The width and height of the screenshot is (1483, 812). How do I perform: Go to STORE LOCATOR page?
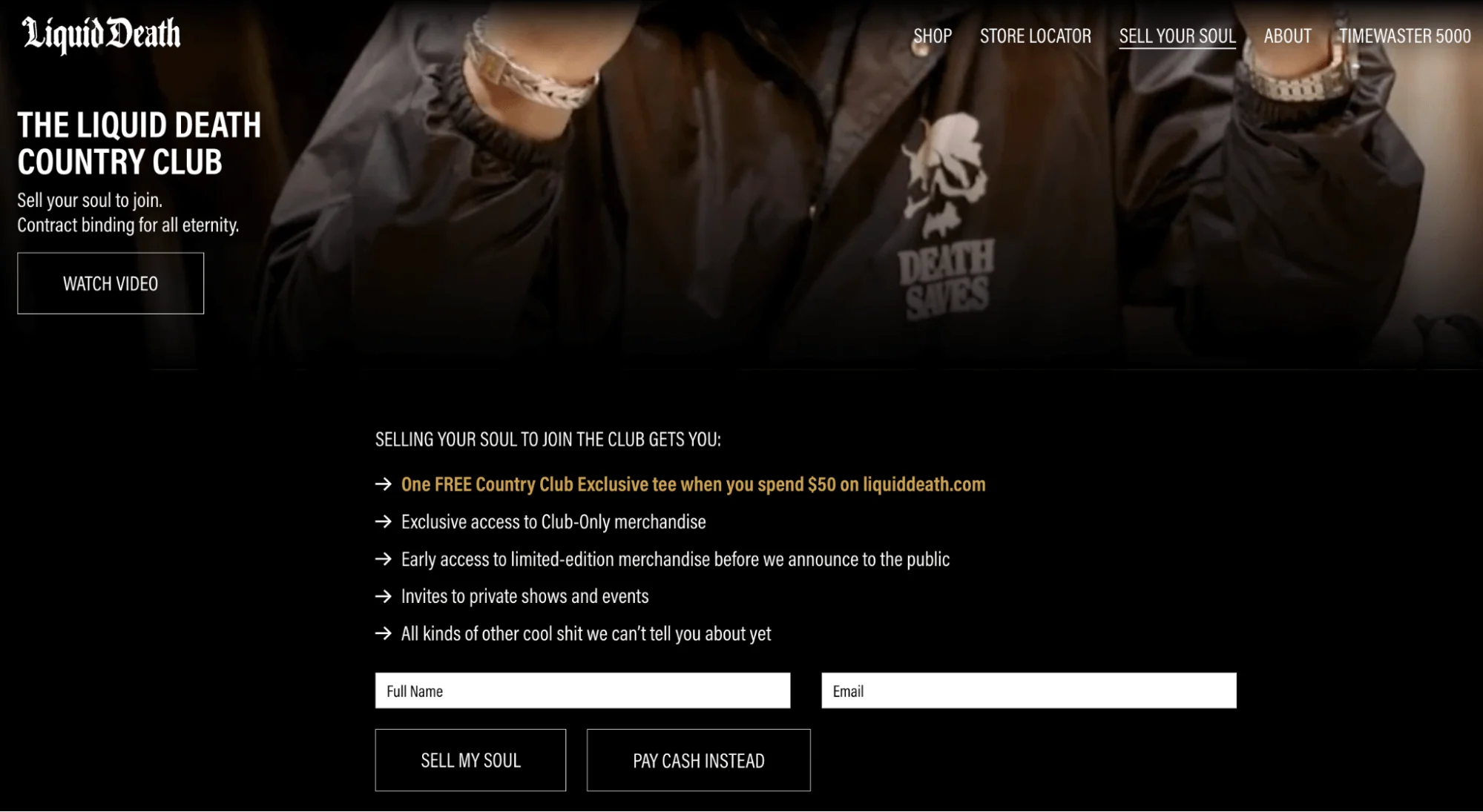(1035, 36)
